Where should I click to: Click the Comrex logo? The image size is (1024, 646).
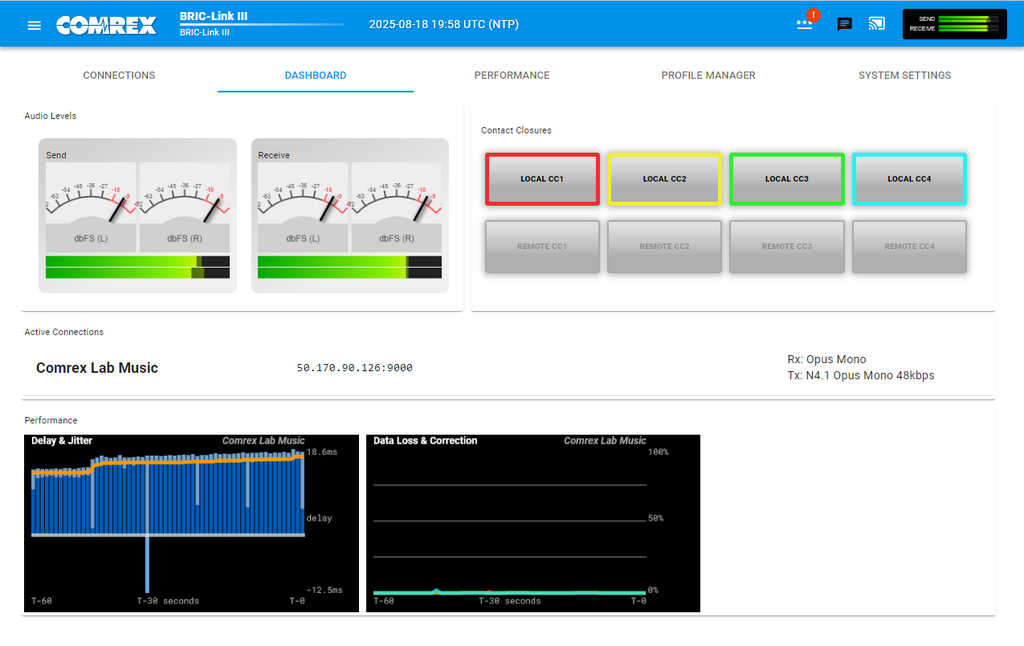[106, 25]
